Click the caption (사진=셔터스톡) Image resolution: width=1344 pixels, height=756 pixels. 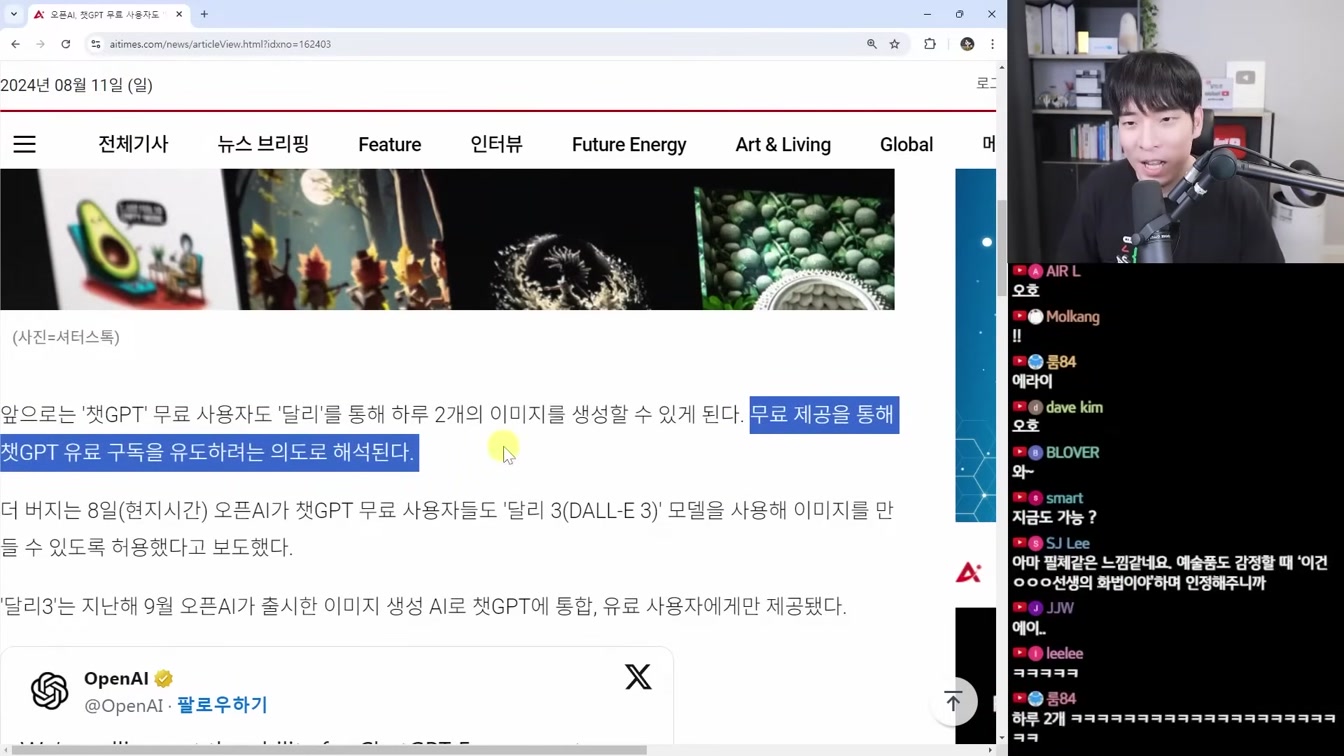pyautogui.click(x=66, y=337)
